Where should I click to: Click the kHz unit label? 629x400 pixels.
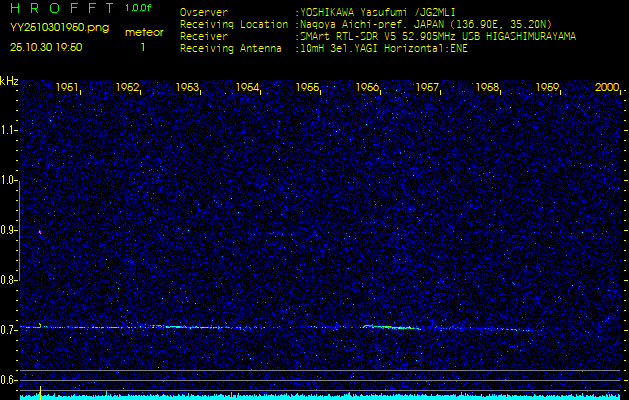(x=9, y=81)
